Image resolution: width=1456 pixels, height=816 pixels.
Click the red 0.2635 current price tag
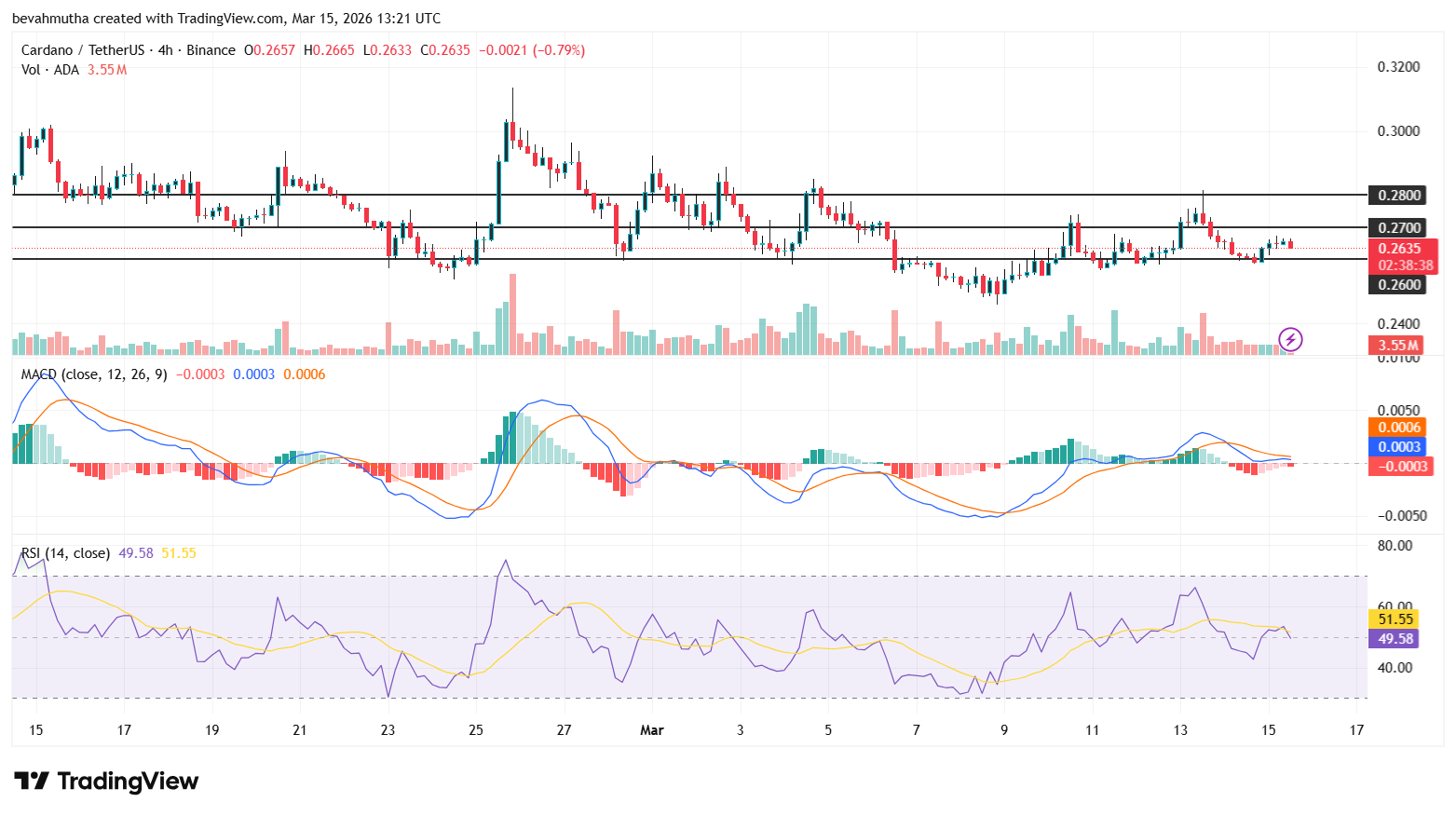(x=1401, y=249)
